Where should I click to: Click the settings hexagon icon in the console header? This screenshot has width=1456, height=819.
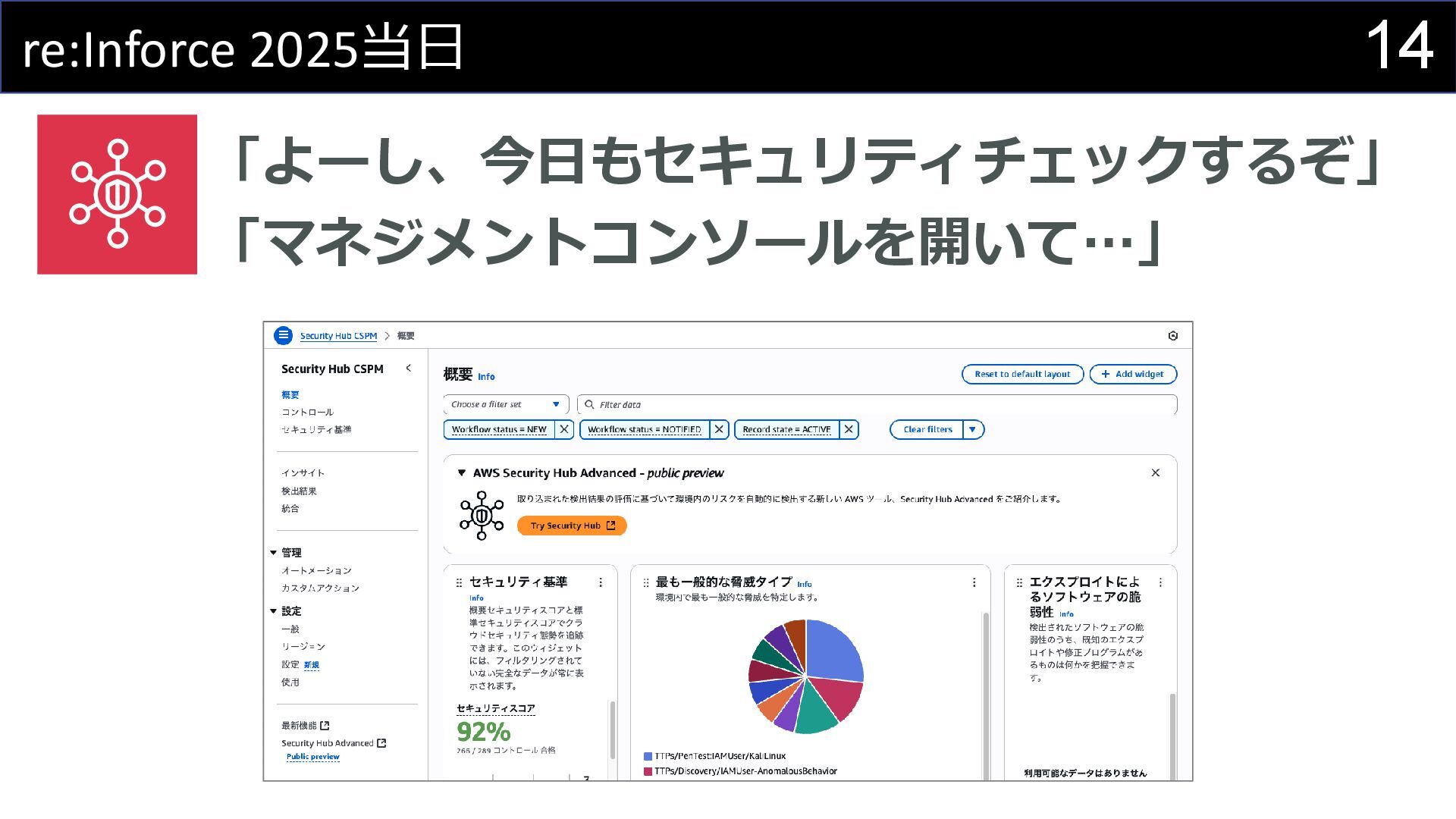click(1172, 336)
